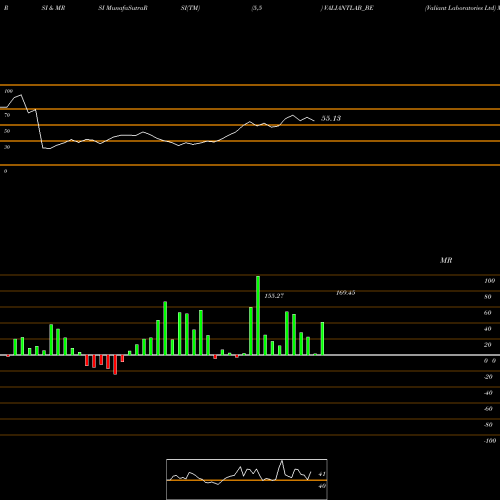
Task: Click the -60 label on the MR axis
Action: (488, 409)
